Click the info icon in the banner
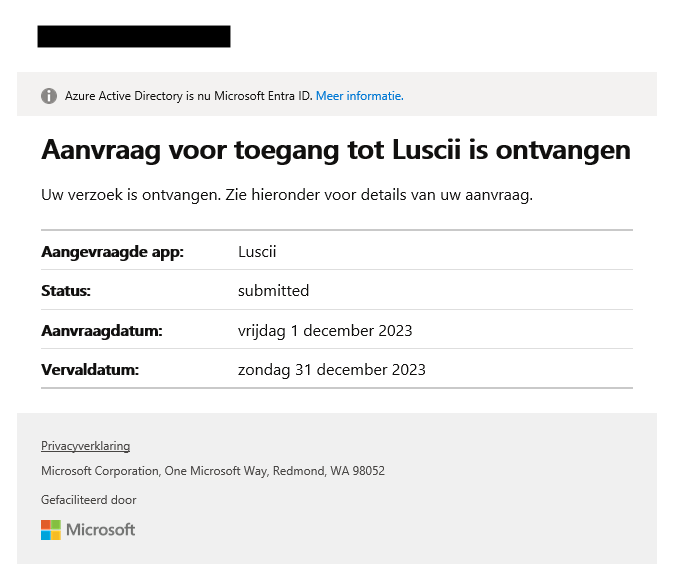The image size is (674, 584). 49,96
